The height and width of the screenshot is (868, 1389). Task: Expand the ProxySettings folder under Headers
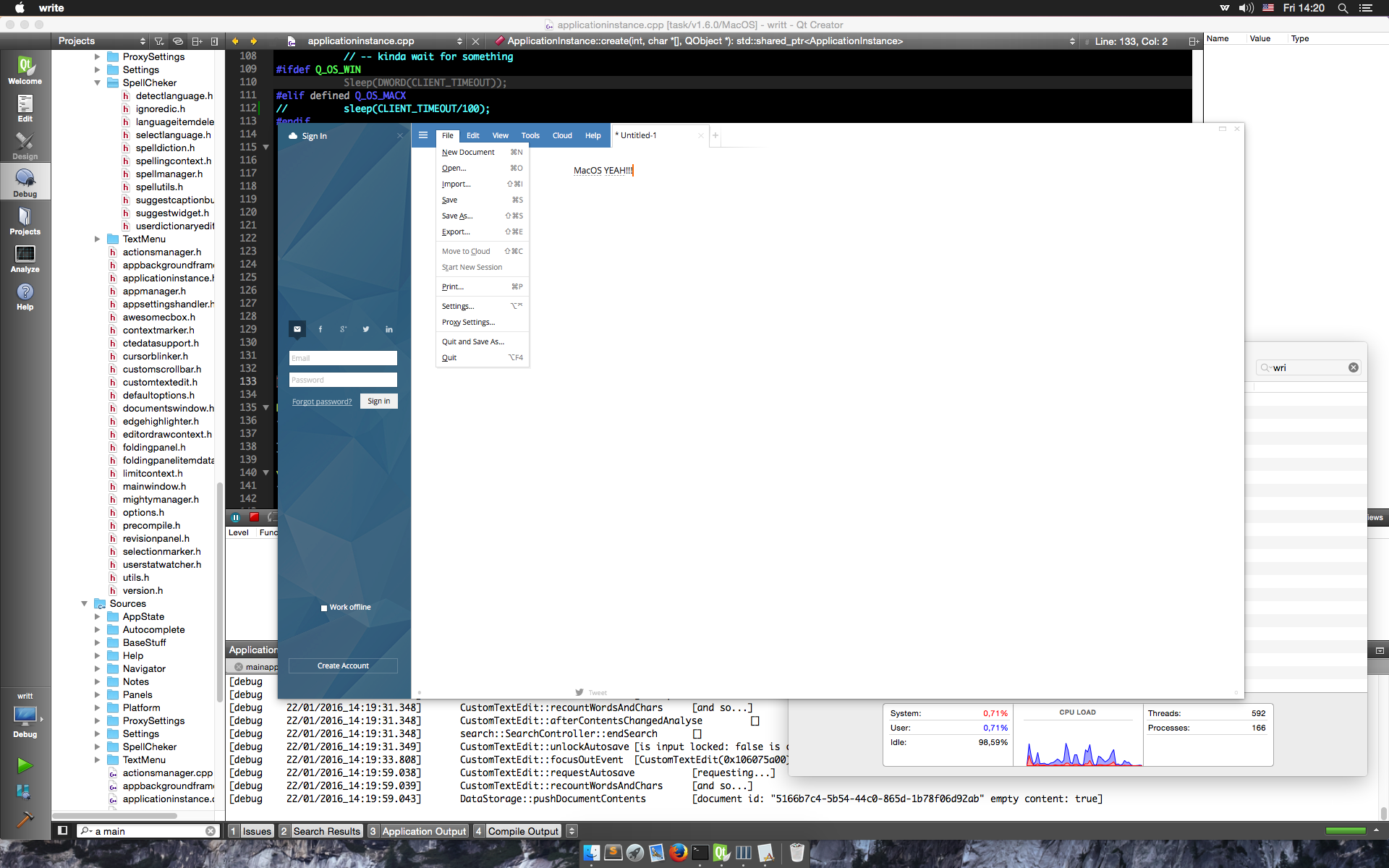[98, 56]
